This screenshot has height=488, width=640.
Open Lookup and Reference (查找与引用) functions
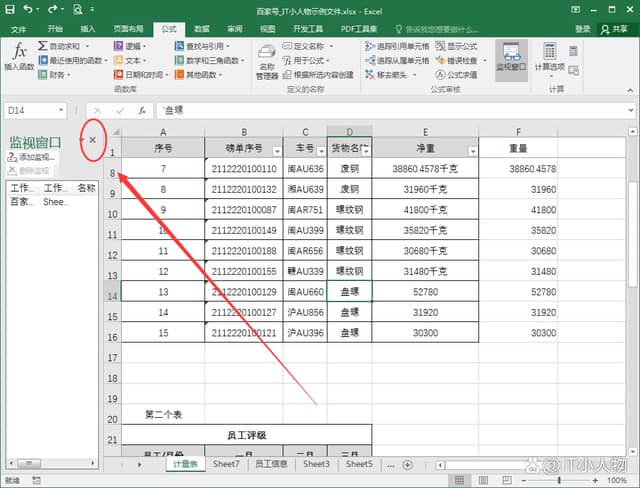click(202, 46)
